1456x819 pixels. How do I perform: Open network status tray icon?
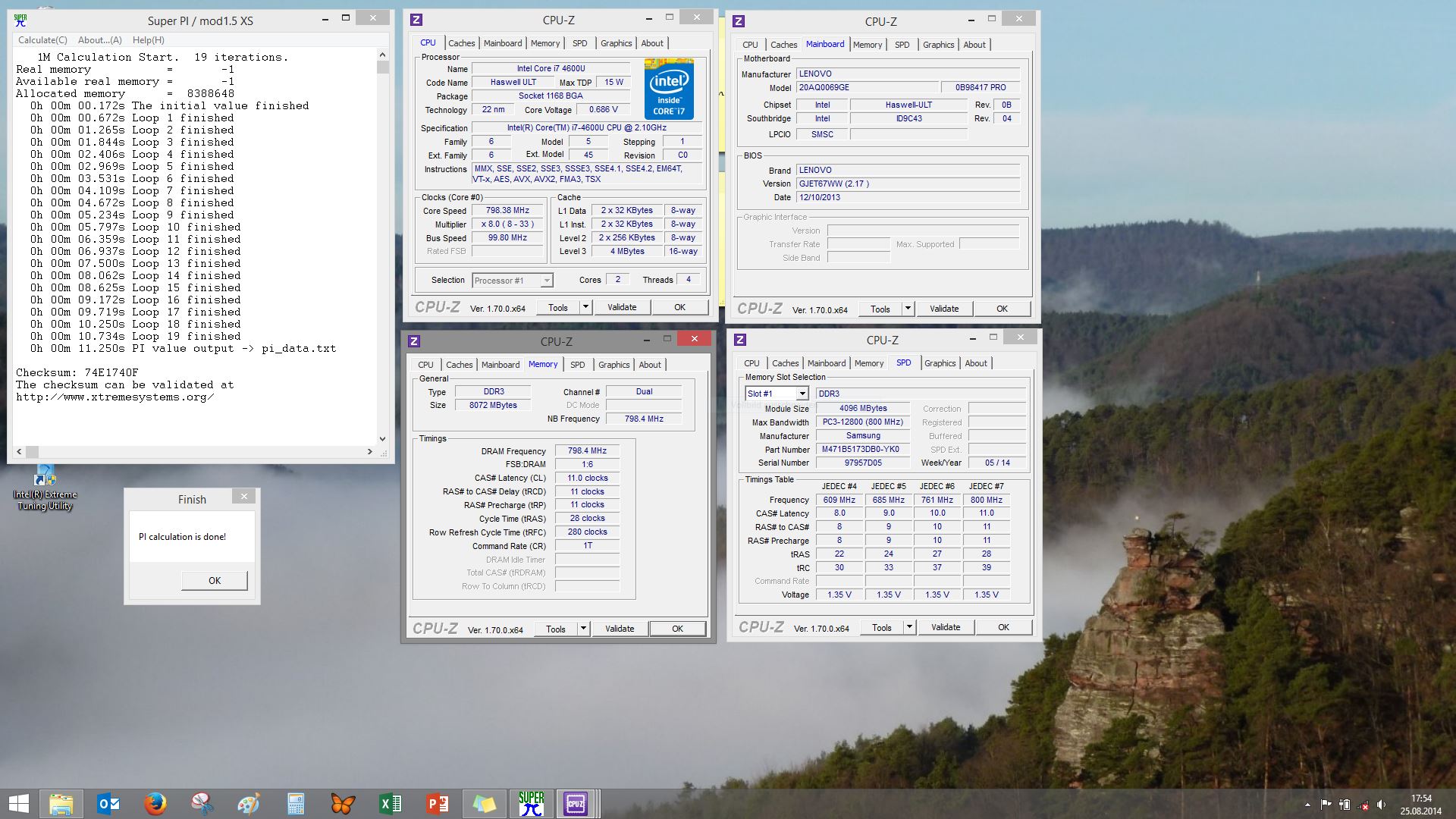pyautogui.click(x=1363, y=805)
